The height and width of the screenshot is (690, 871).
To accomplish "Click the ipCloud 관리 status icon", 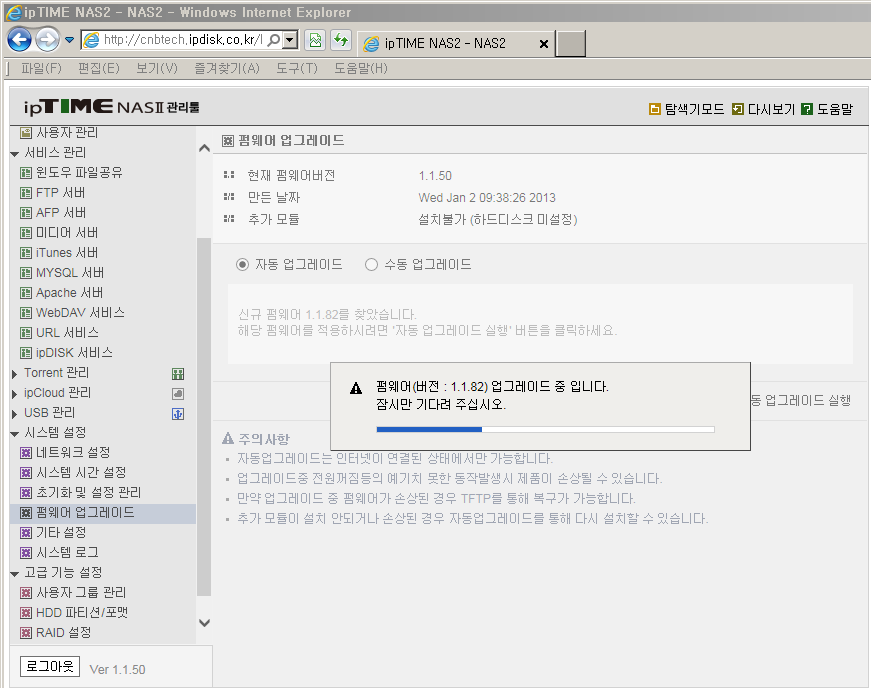I will (x=178, y=394).
